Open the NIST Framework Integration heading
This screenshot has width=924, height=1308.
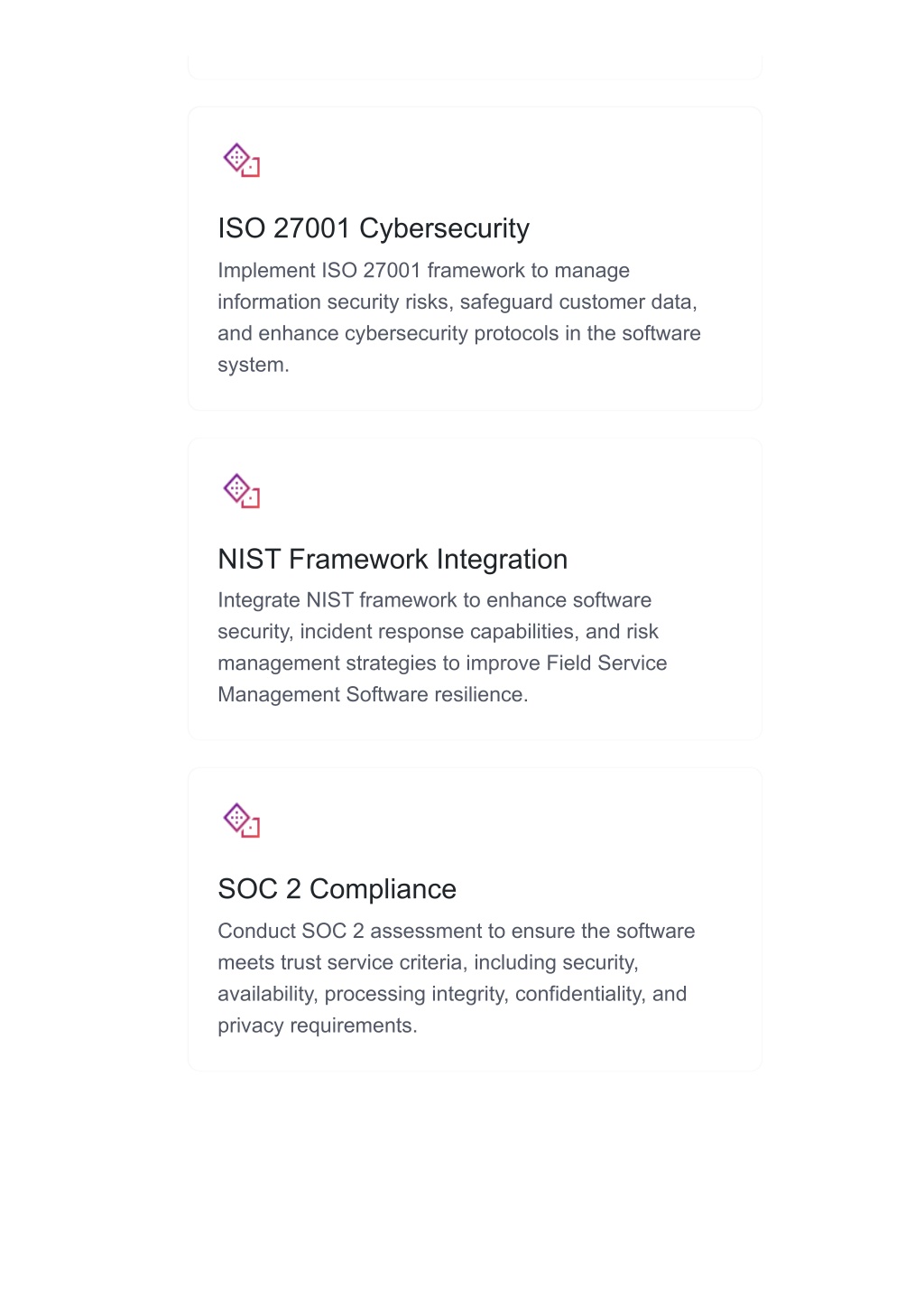click(x=393, y=559)
